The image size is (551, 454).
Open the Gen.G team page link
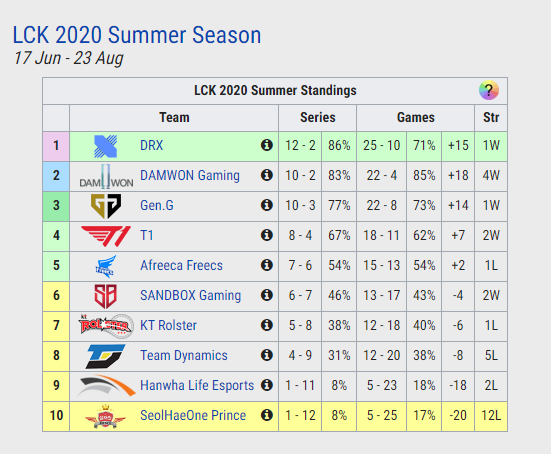[x=157, y=205]
